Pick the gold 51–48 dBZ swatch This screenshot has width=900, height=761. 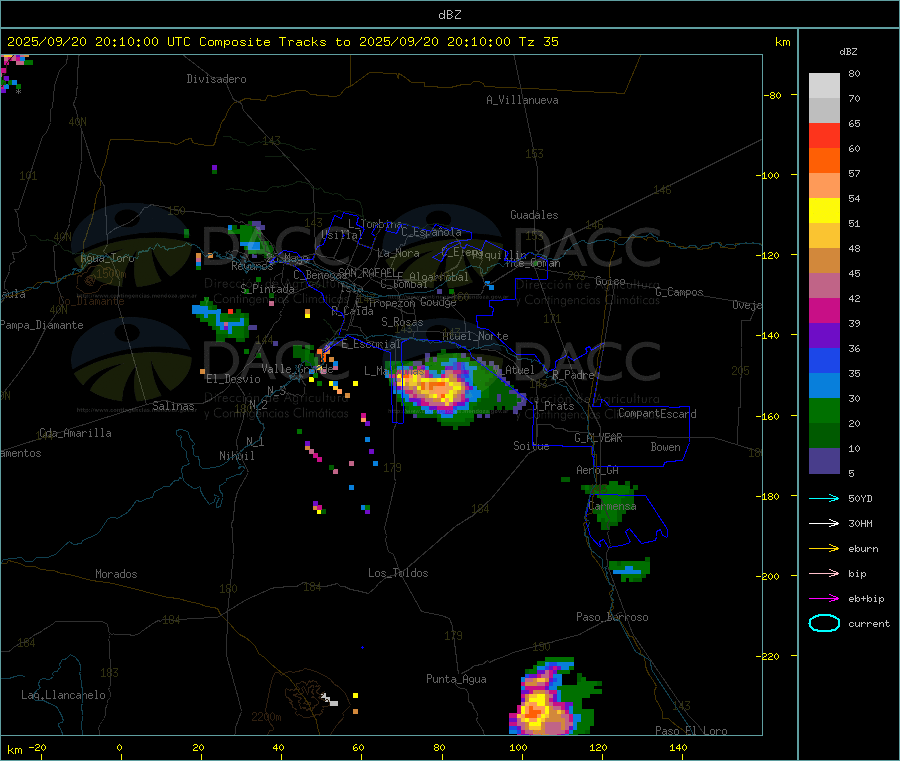click(824, 236)
